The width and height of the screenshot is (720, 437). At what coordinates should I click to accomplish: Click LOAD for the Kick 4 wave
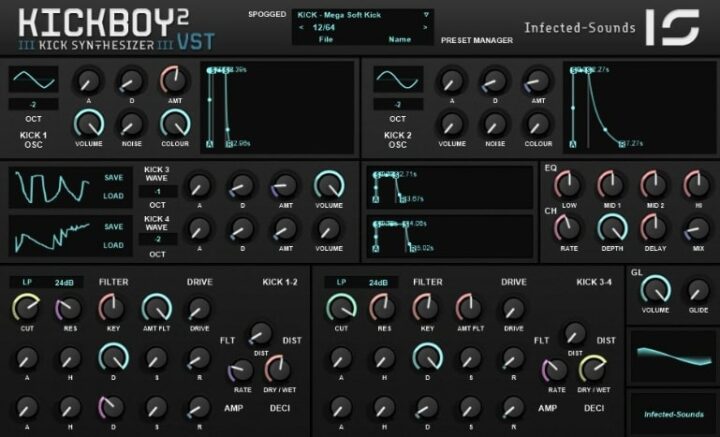[x=114, y=245]
